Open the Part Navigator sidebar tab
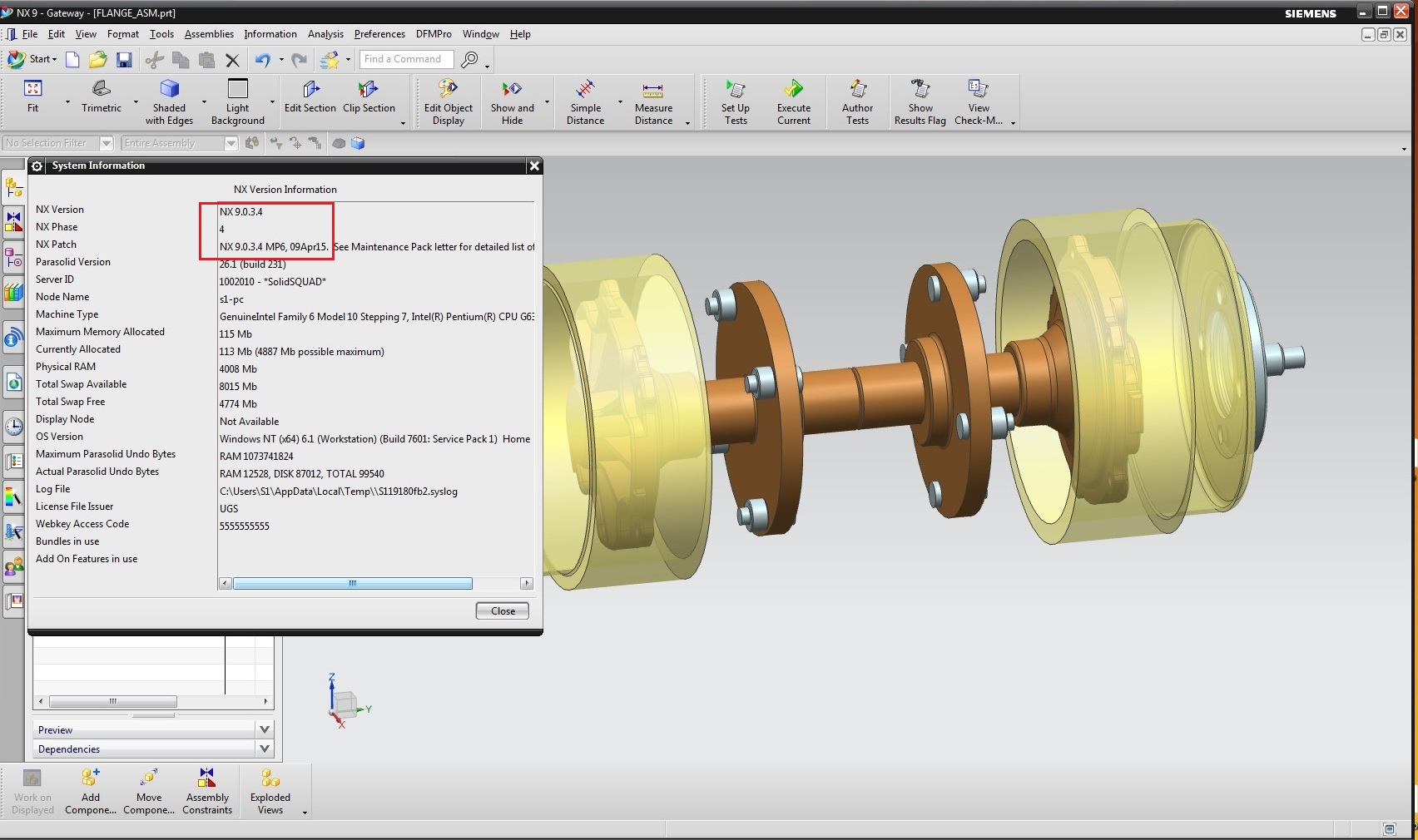Viewport: 1418px width, 840px height. pos(13,259)
